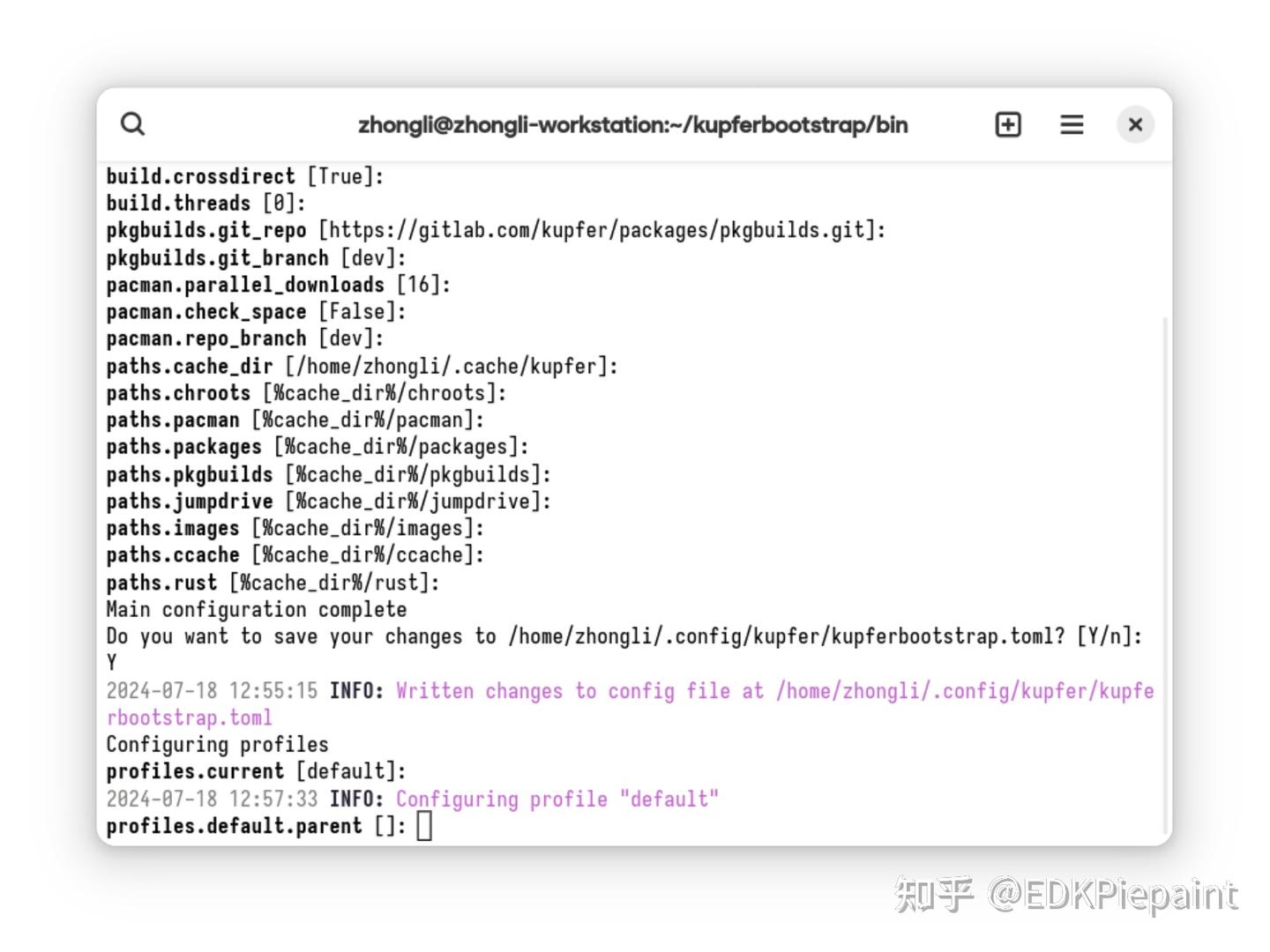1270x952 pixels.
Task: Click the pkgbuilds.git_branch [dev] line
Action: pos(257,258)
